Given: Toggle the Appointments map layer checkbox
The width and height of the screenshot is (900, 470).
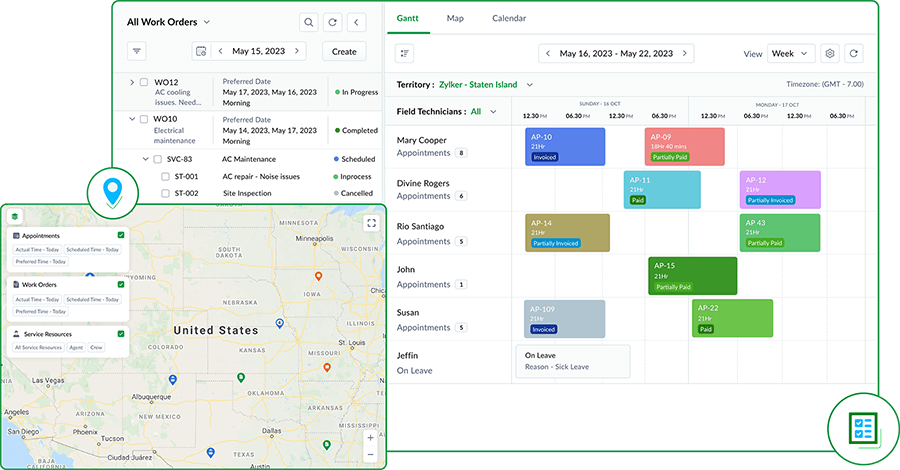Looking at the screenshot, I should pyautogui.click(x=121, y=235).
